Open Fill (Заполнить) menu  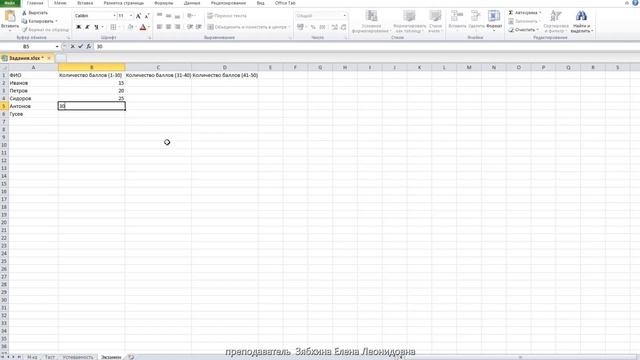[x=524, y=21]
